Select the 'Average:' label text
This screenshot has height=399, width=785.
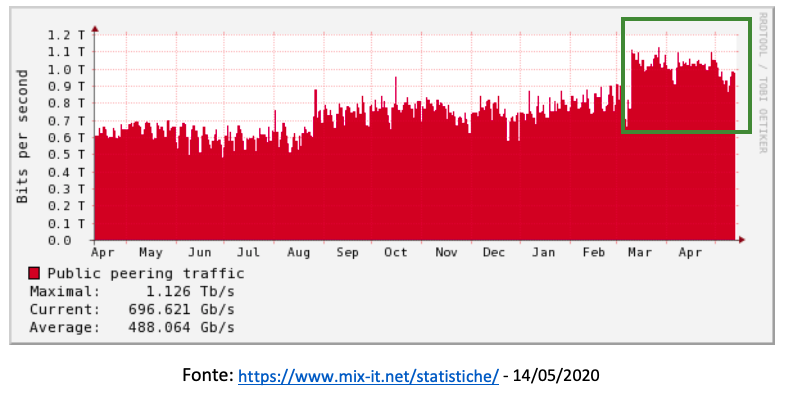coord(65,327)
